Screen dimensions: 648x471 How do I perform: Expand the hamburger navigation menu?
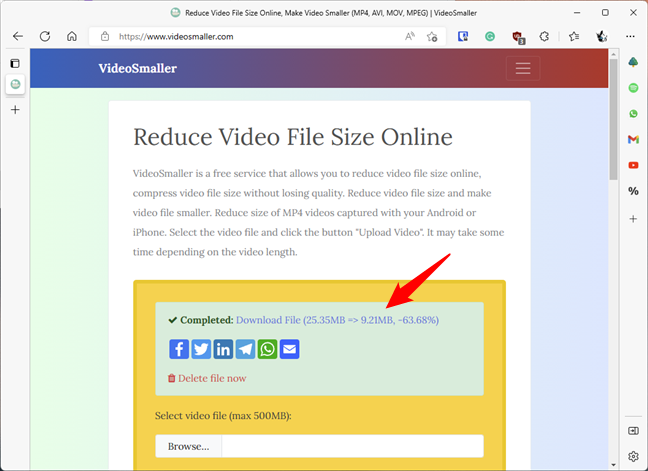[523, 68]
